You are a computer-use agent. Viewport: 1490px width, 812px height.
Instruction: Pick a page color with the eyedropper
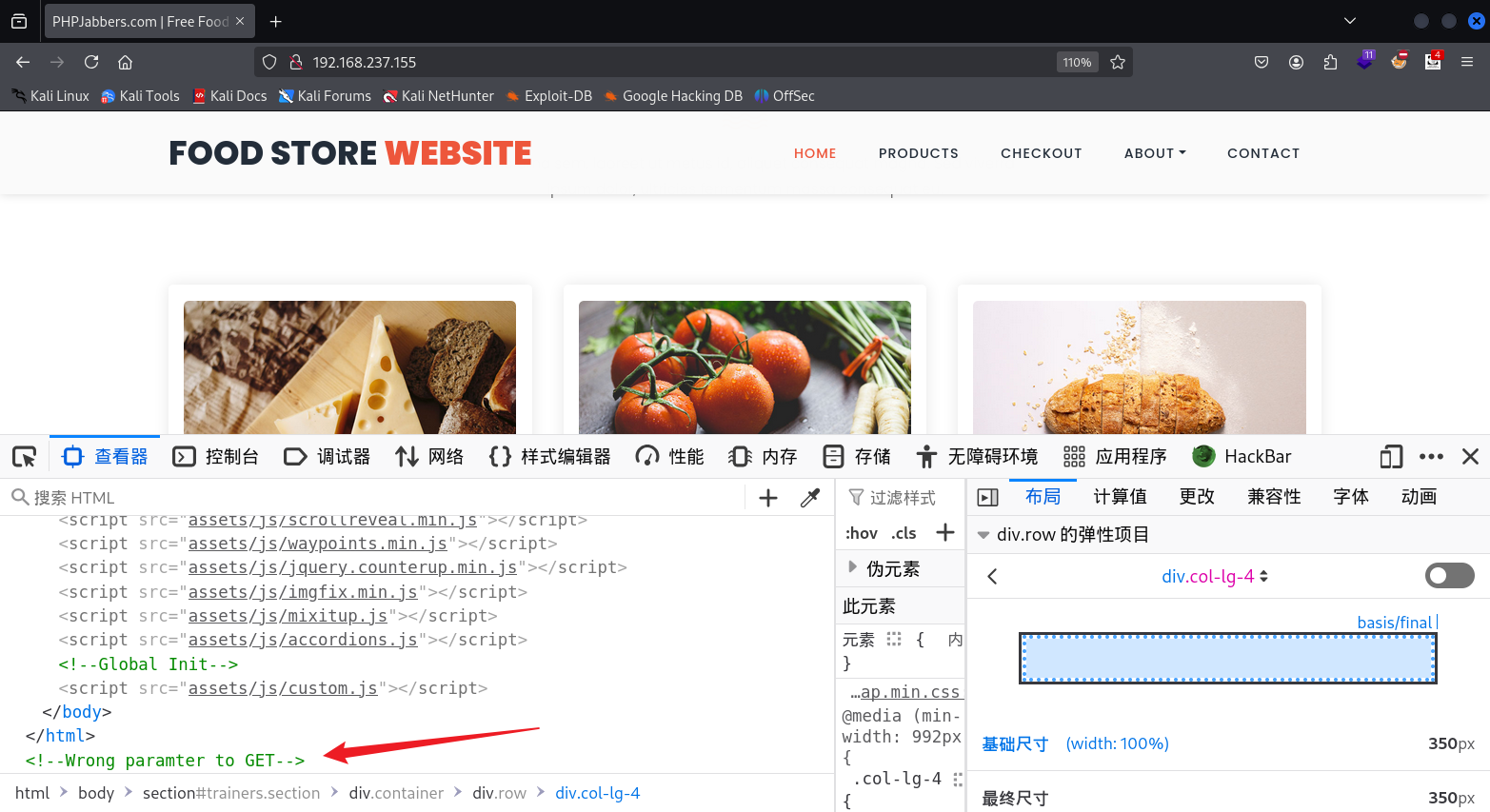(x=810, y=498)
